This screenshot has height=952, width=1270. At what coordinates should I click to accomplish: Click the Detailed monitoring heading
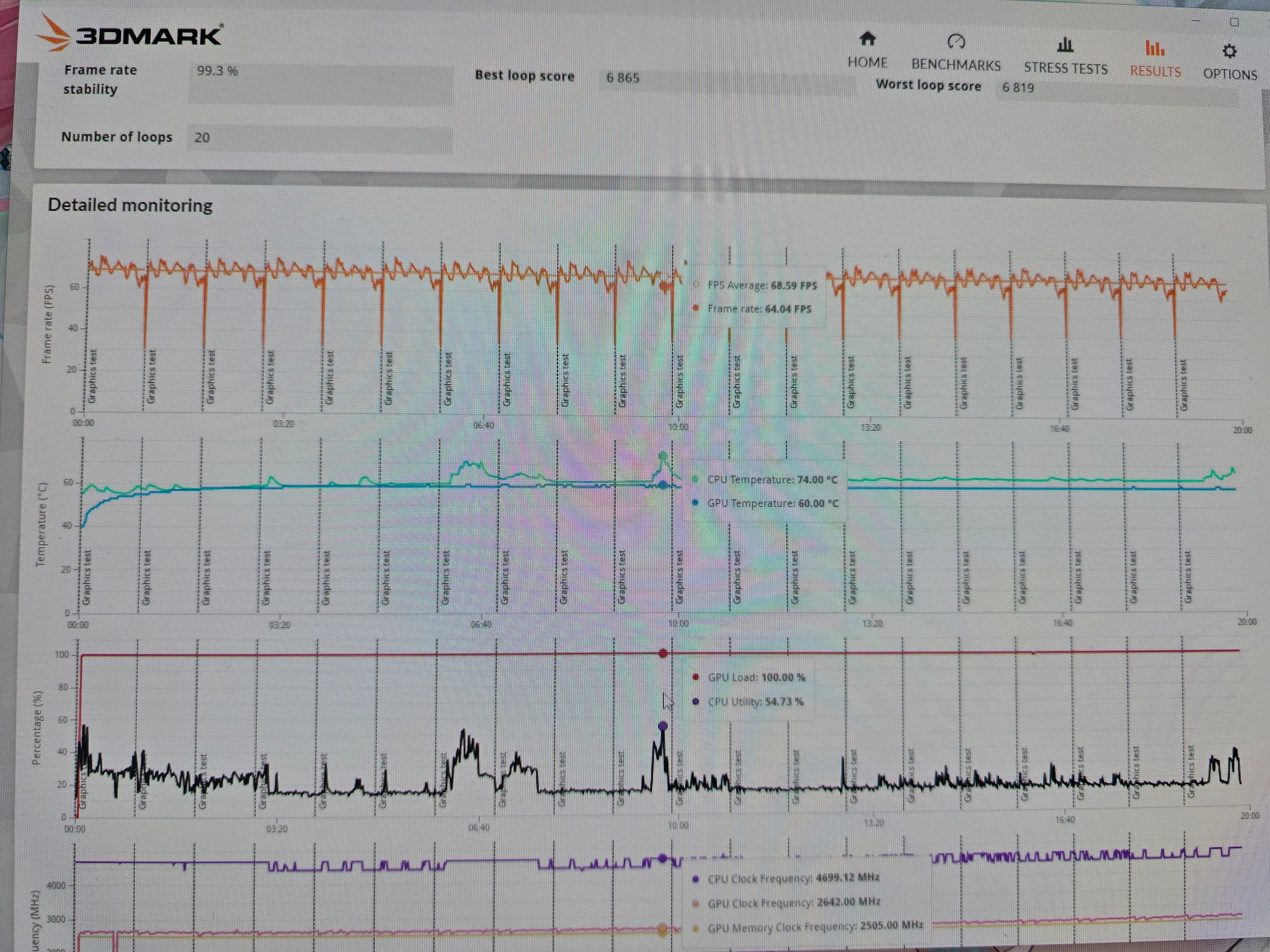coord(130,205)
